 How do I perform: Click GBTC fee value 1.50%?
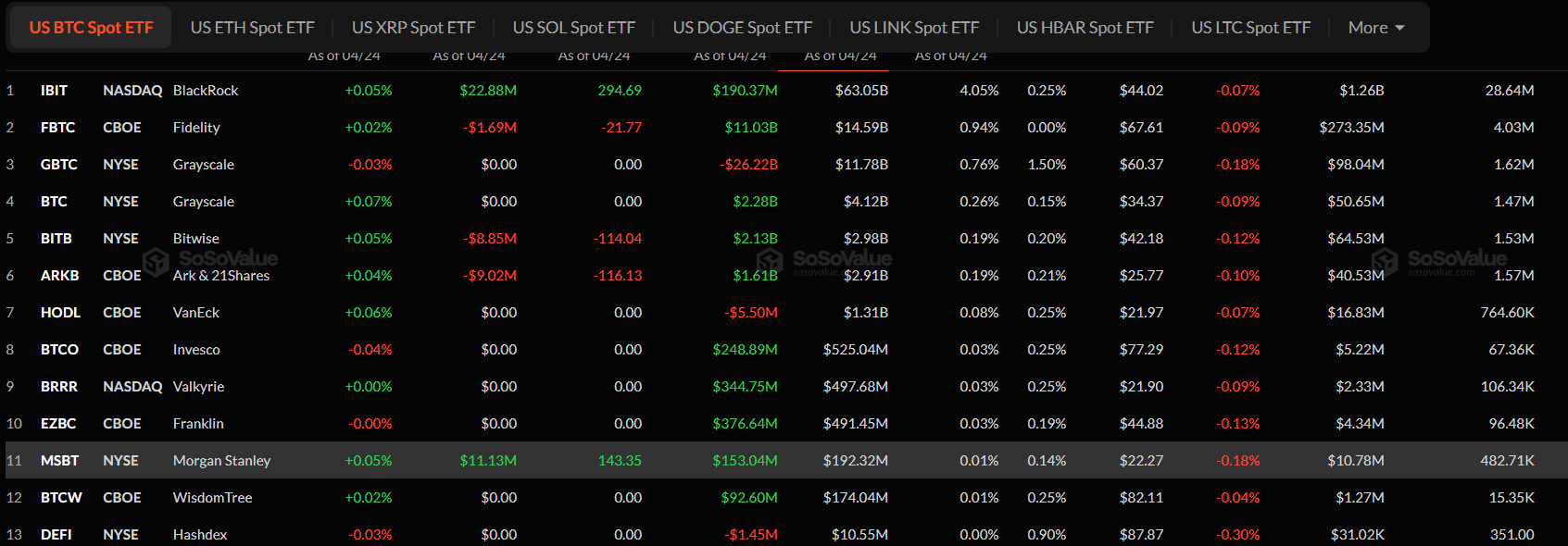click(x=1047, y=165)
